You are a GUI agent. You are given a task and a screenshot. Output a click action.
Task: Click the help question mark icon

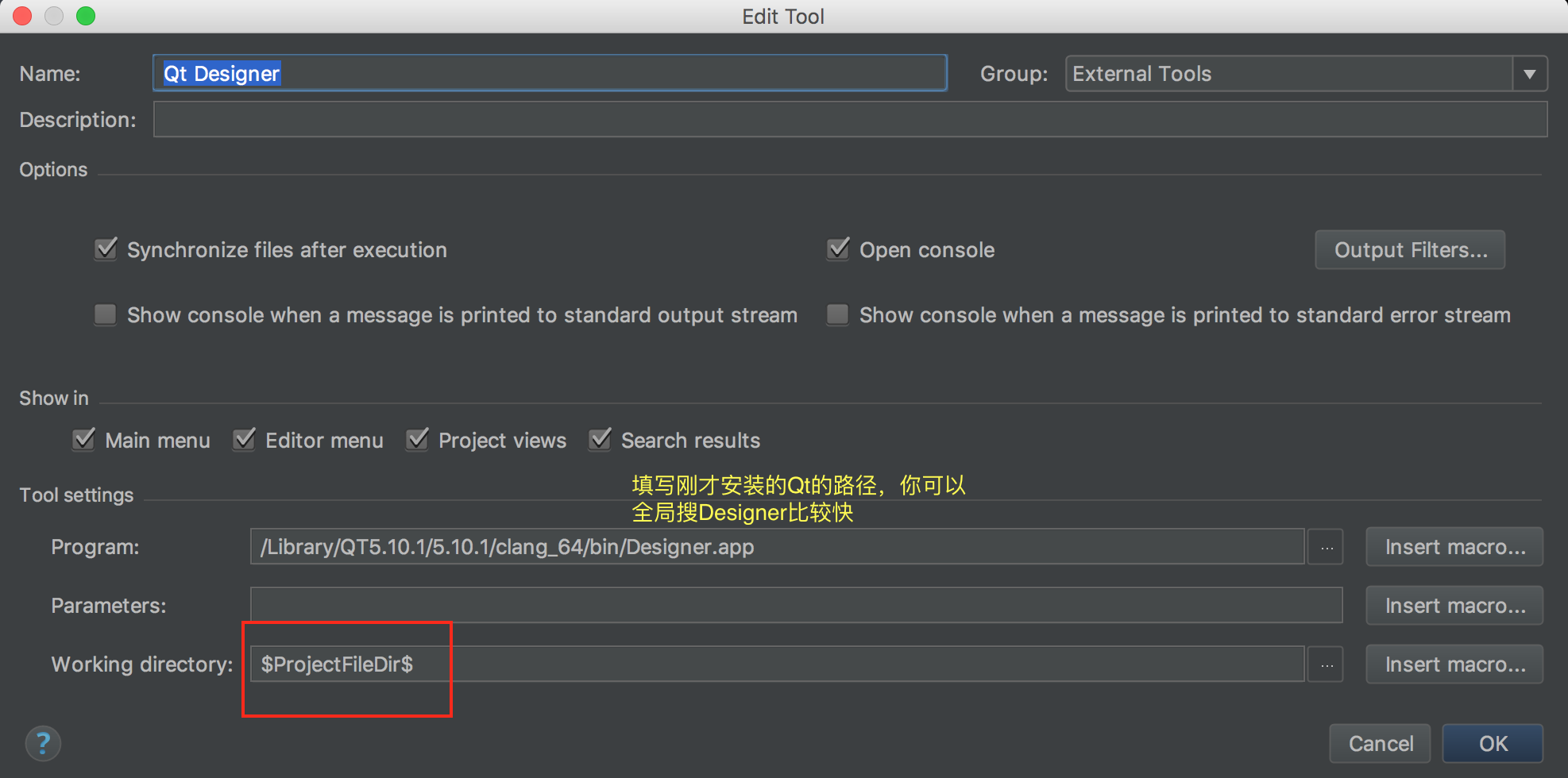pos(43,744)
